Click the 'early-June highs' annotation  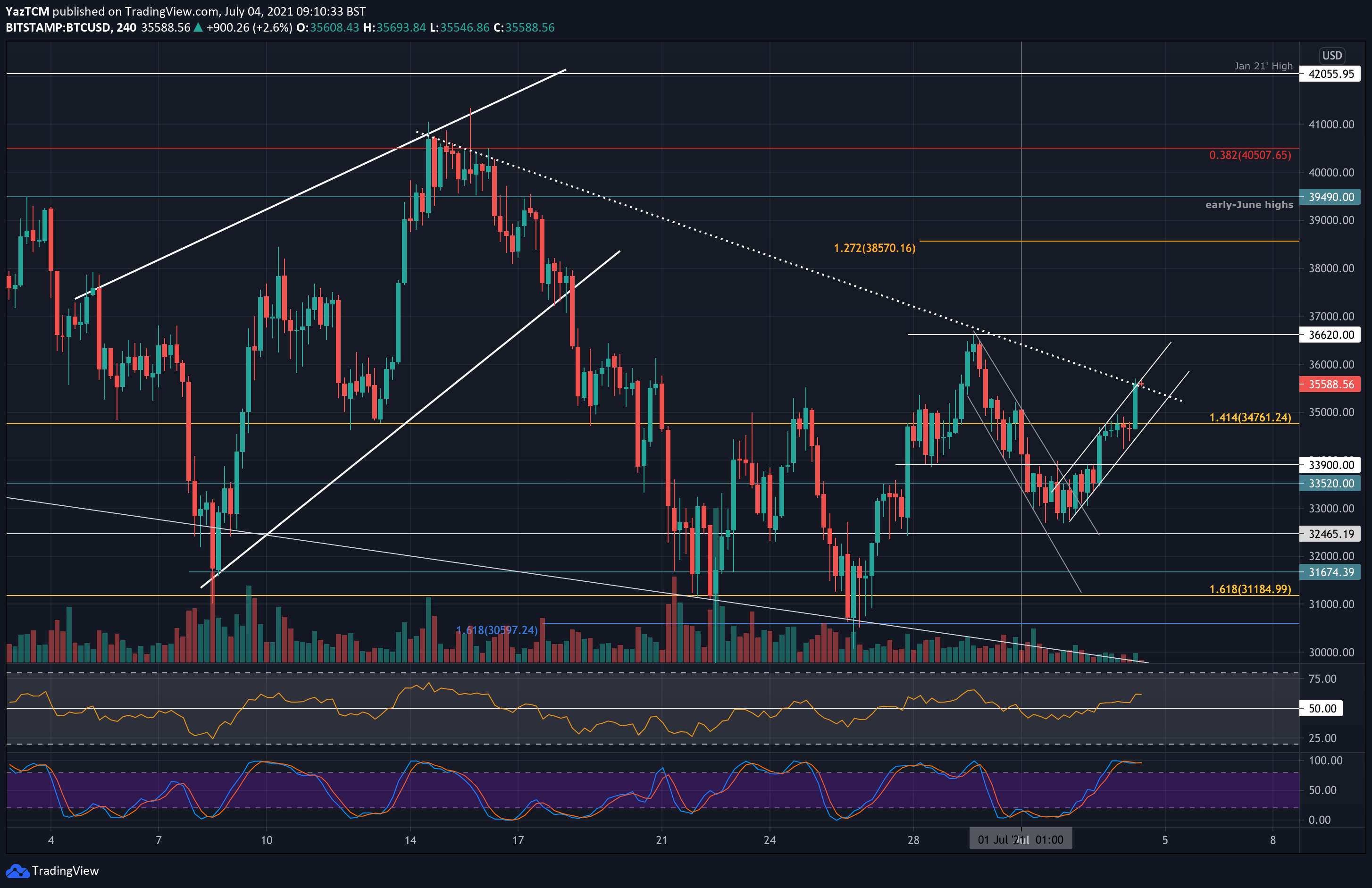tap(1249, 205)
